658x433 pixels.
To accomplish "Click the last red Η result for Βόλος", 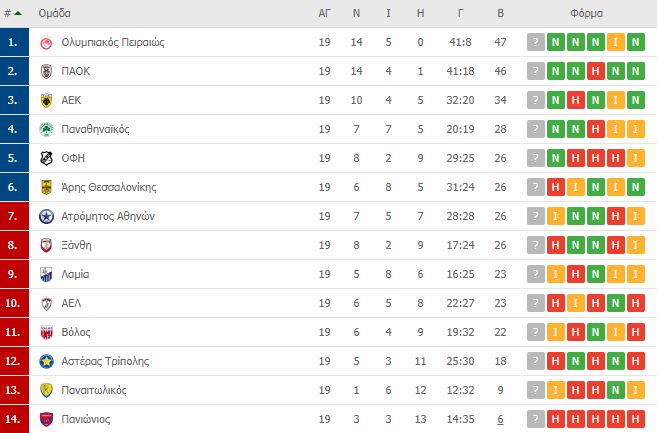I will [x=635, y=332].
